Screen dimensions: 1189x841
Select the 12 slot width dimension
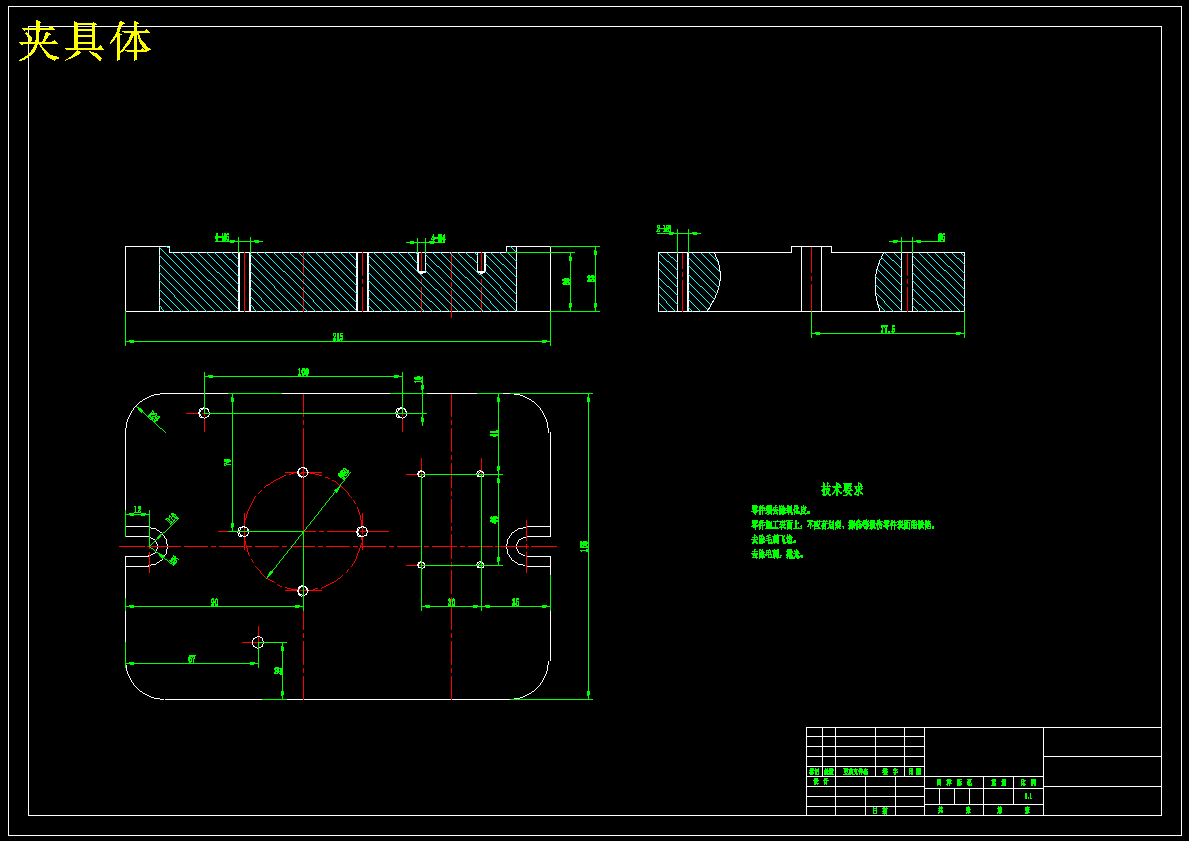pos(137,510)
